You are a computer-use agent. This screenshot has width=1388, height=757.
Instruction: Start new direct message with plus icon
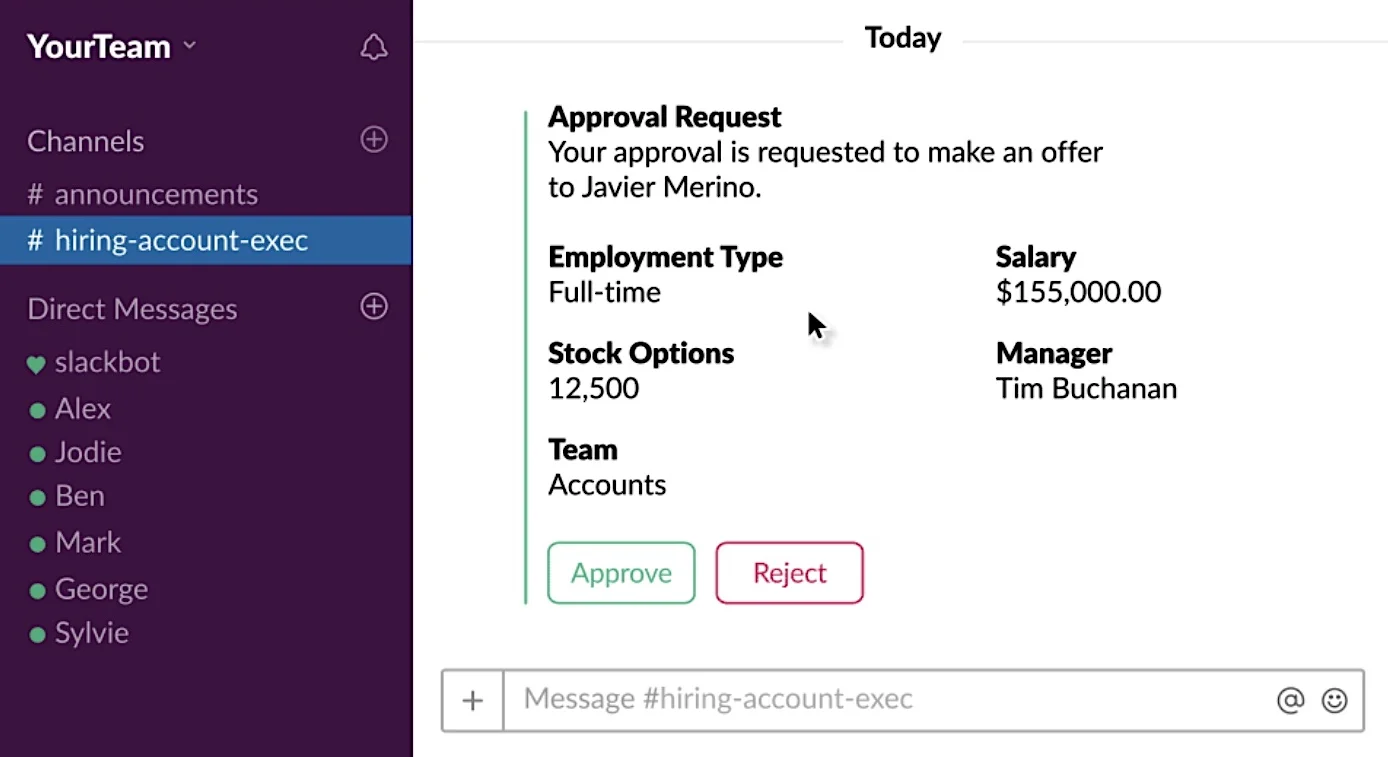pyautogui.click(x=374, y=307)
